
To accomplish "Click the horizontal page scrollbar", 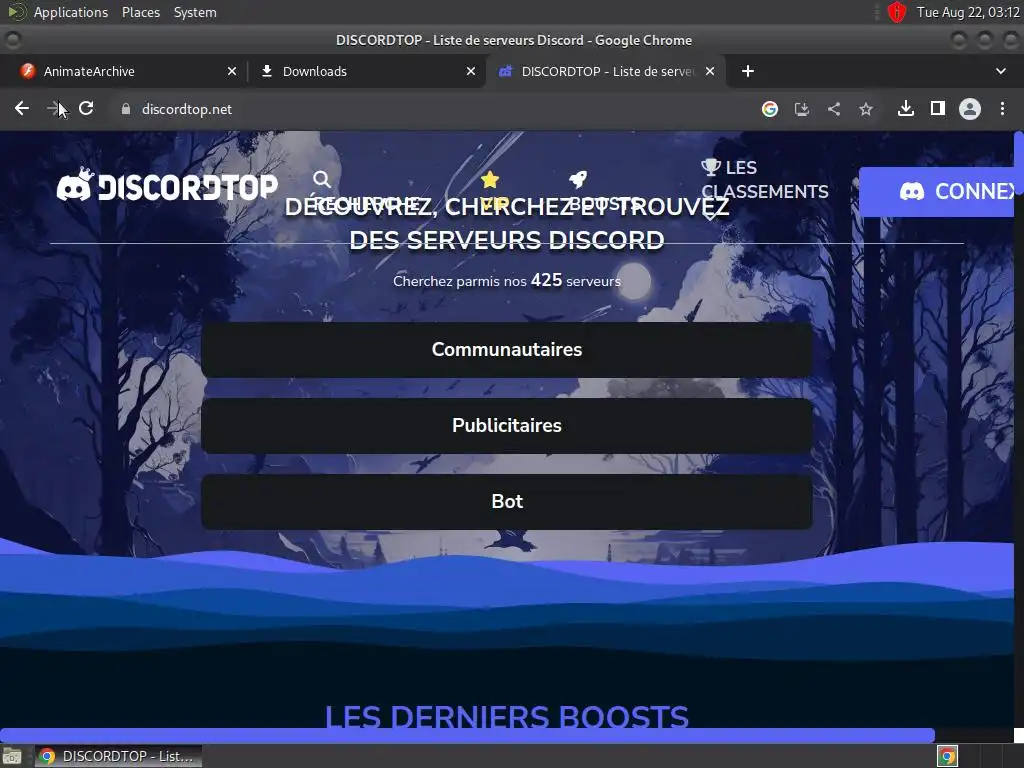I will 468,735.
